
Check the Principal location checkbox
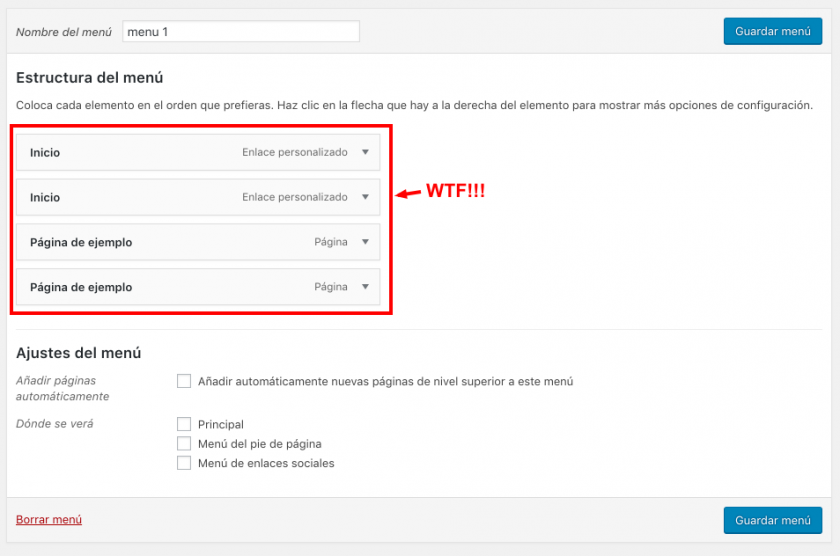pyautogui.click(x=184, y=424)
